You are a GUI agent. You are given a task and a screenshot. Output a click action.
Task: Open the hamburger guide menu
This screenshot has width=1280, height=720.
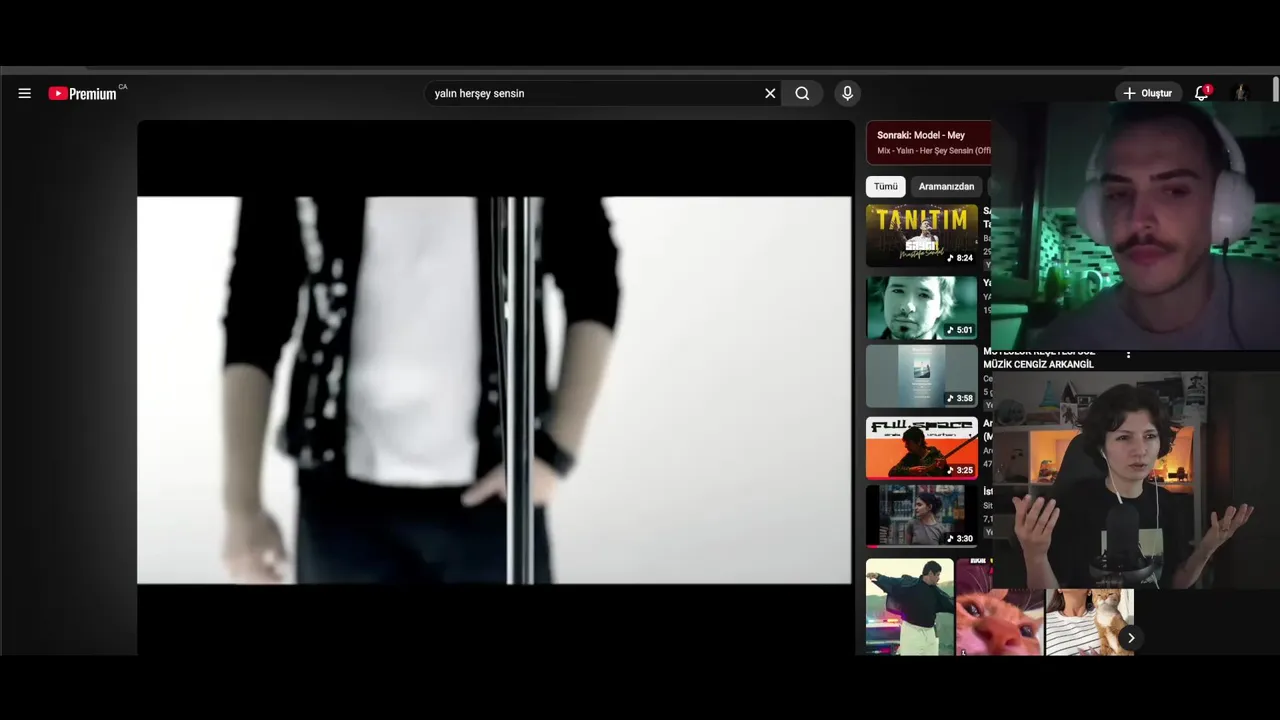(25, 93)
